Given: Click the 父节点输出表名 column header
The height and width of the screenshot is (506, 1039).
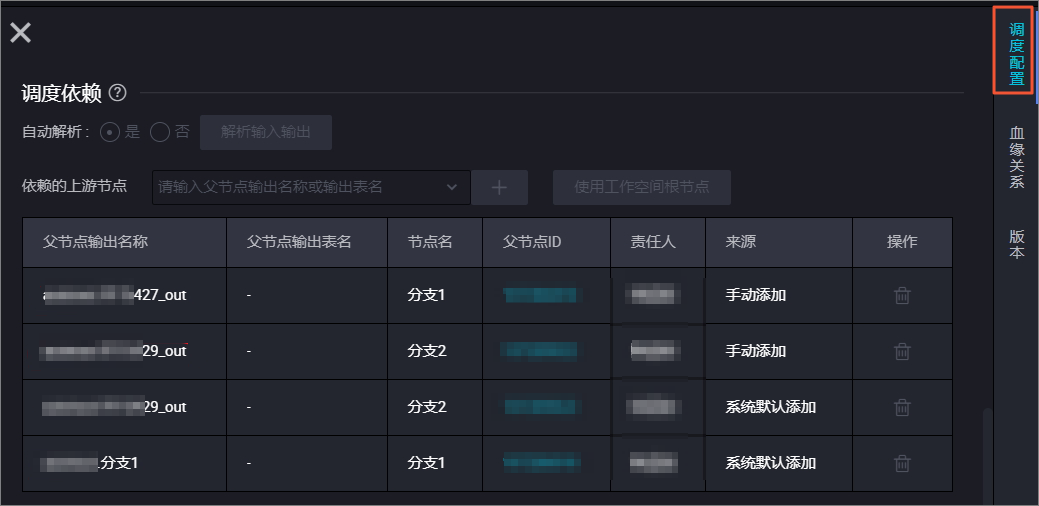Looking at the screenshot, I should pyautogui.click(x=307, y=242).
